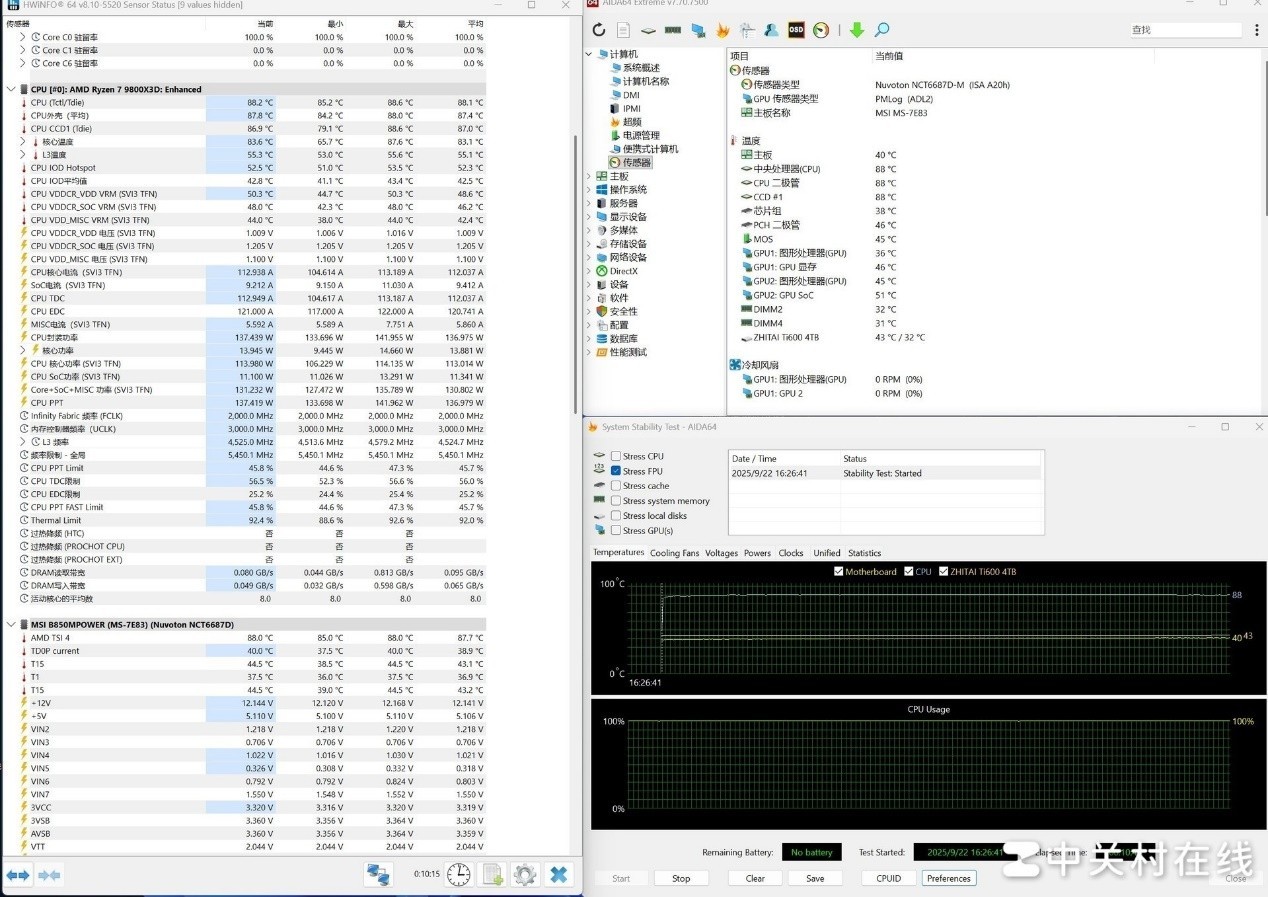This screenshot has height=897, width=1268.
Task: Enable the Stress CPU checkbox
Action: click(616, 456)
